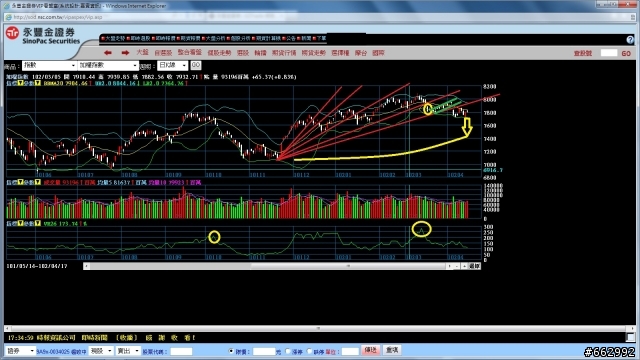Open the 加權指數 index dropdown

click(108, 65)
